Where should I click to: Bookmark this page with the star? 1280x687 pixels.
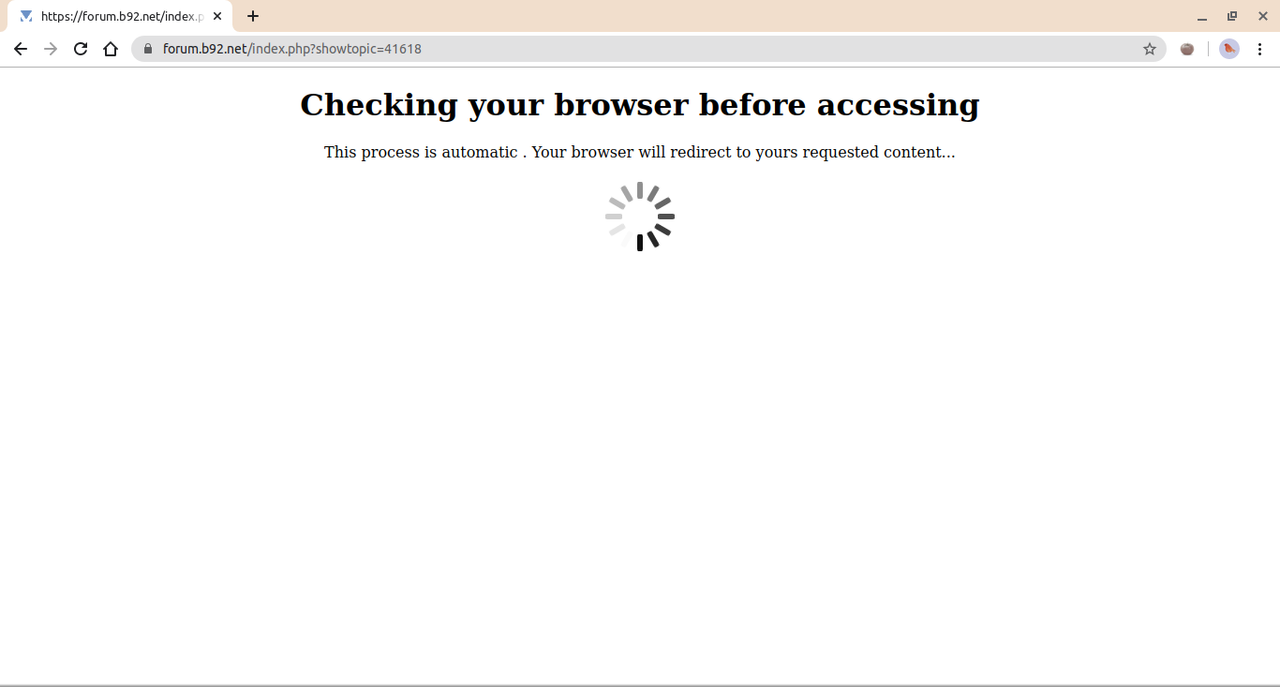click(x=1150, y=49)
